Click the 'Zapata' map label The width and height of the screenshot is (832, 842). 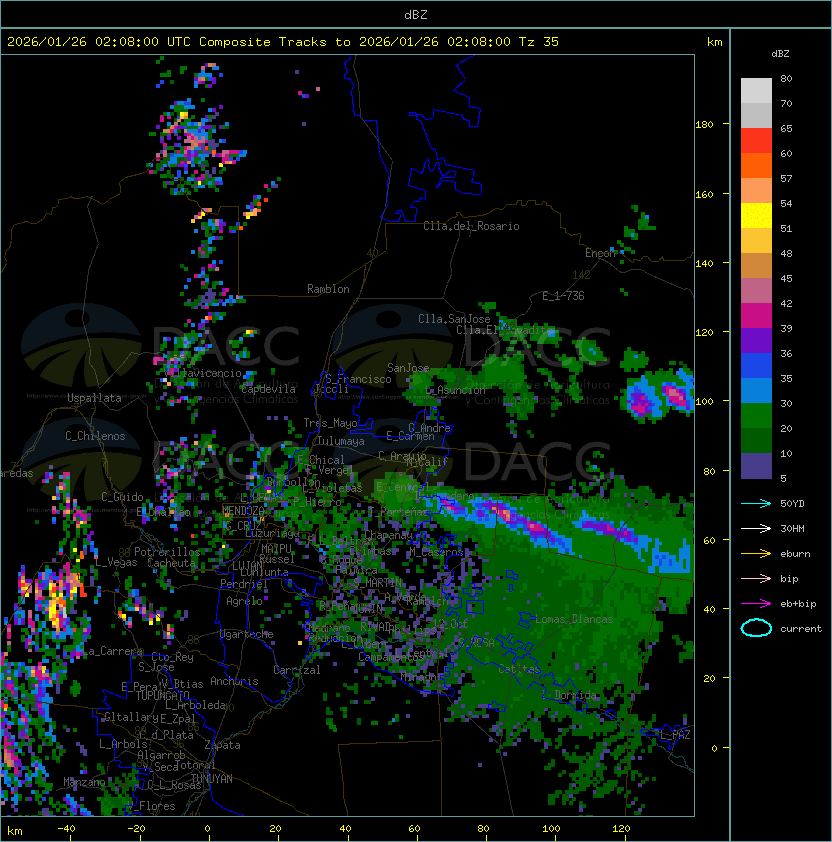click(x=222, y=745)
